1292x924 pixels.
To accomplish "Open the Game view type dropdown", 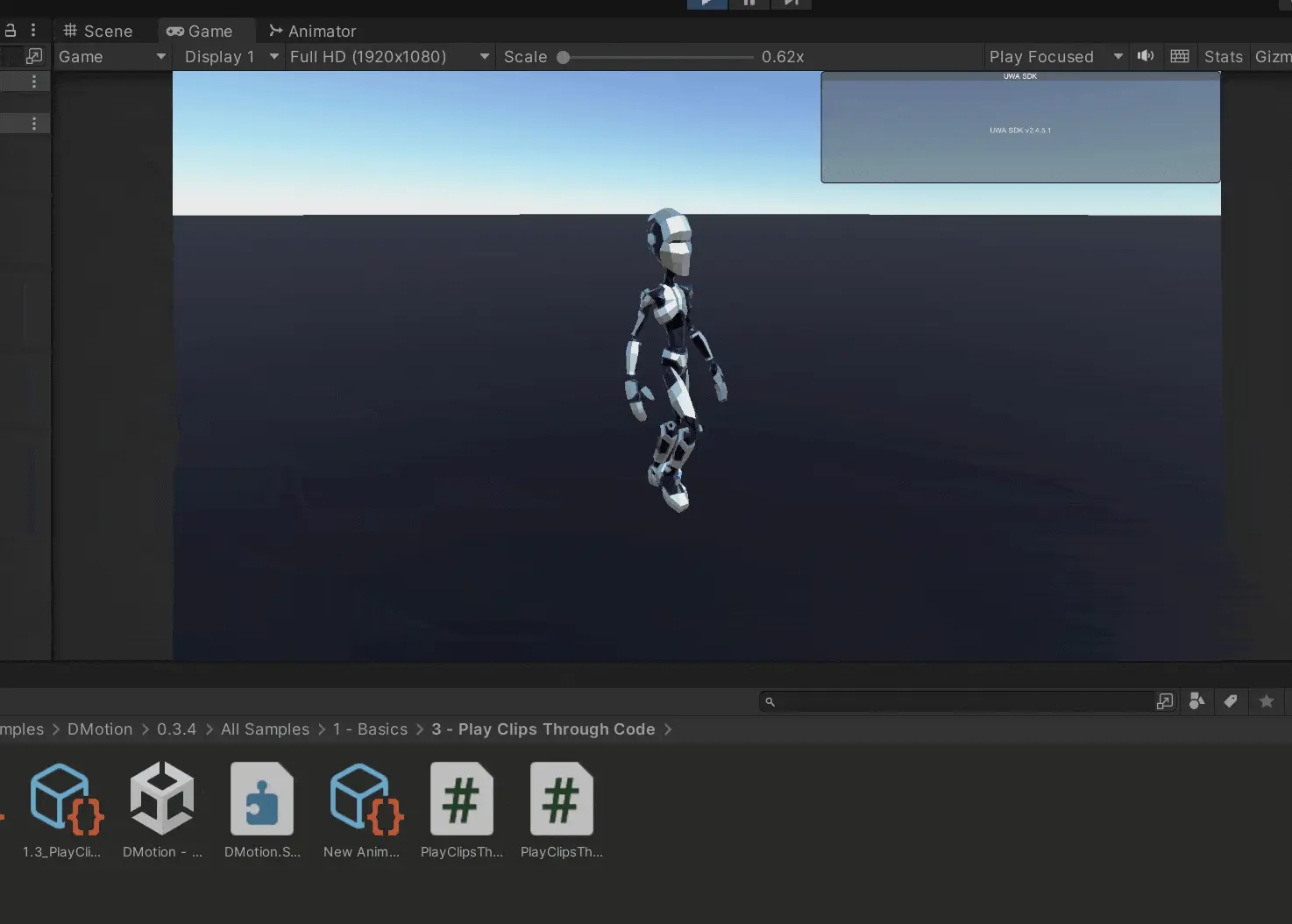I will pos(111,57).
